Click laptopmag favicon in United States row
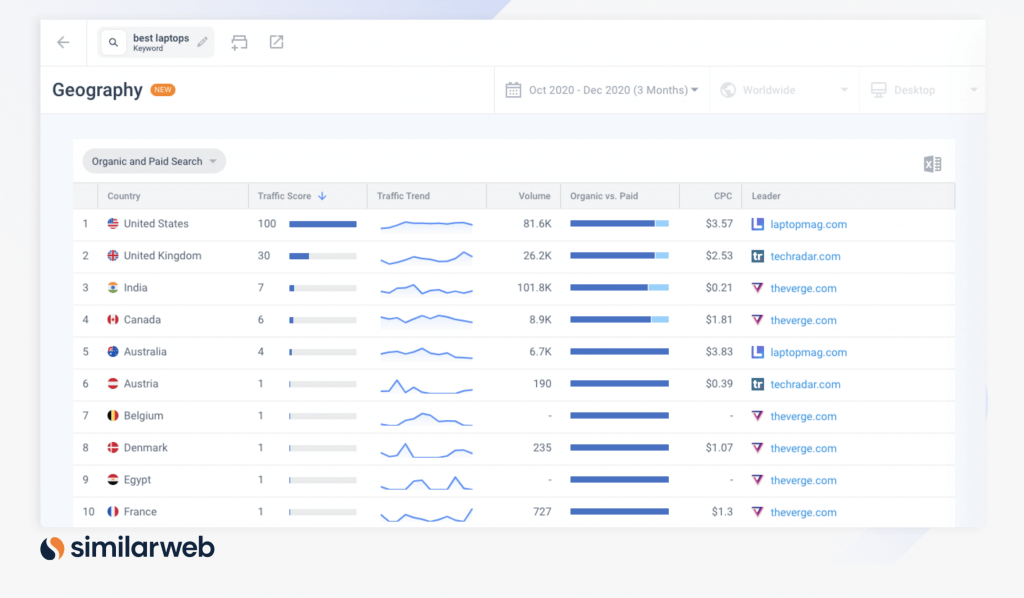Screen dimensions: 1024x598 758,224
